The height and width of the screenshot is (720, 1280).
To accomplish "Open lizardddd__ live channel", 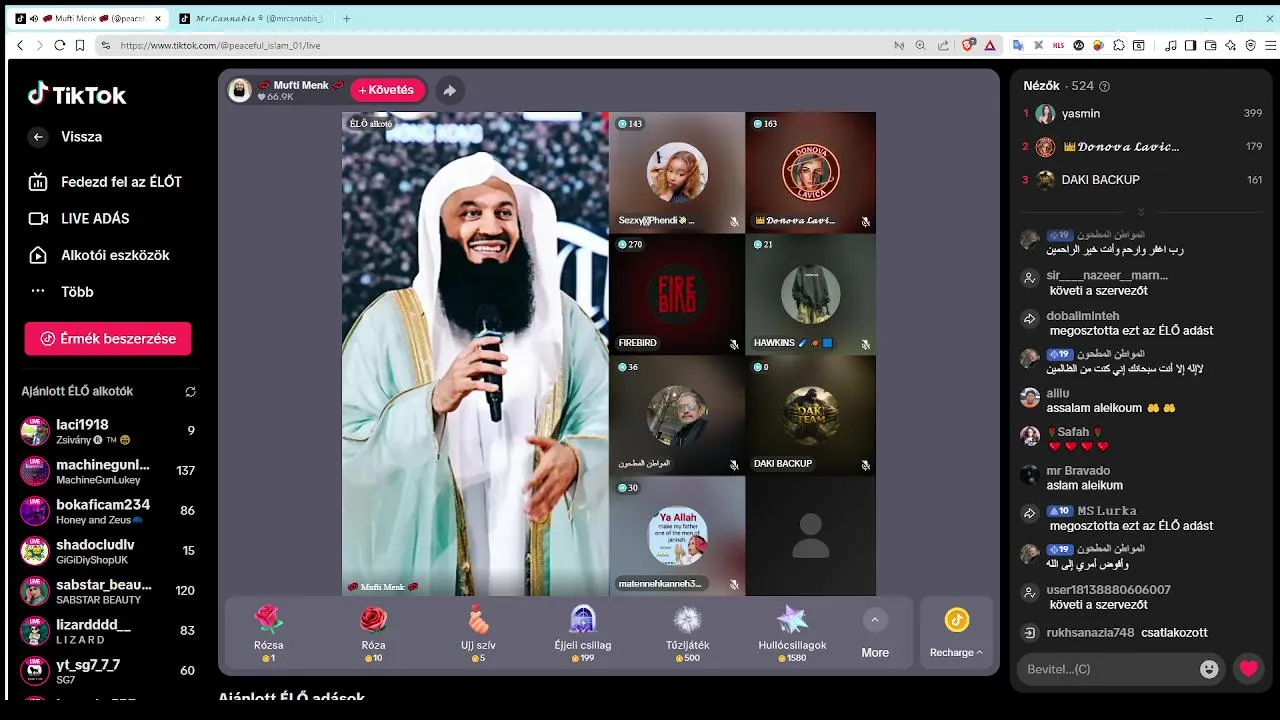I will [x=108, y=631].
